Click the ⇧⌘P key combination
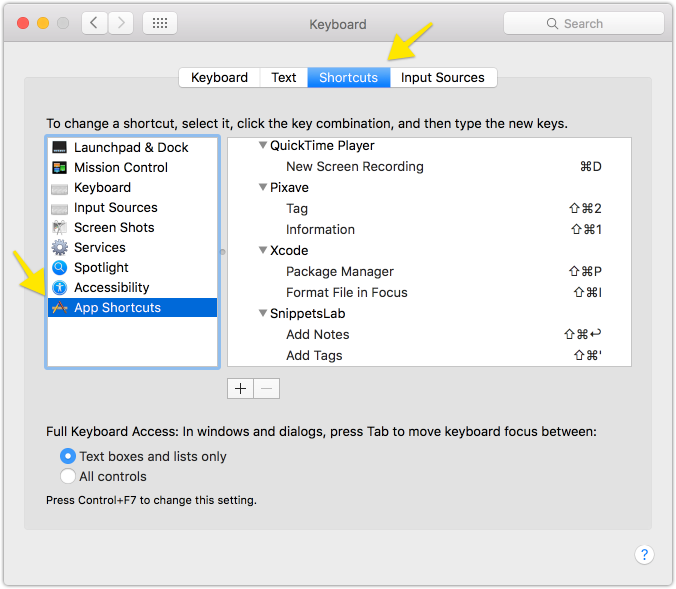 coord(585,271)
